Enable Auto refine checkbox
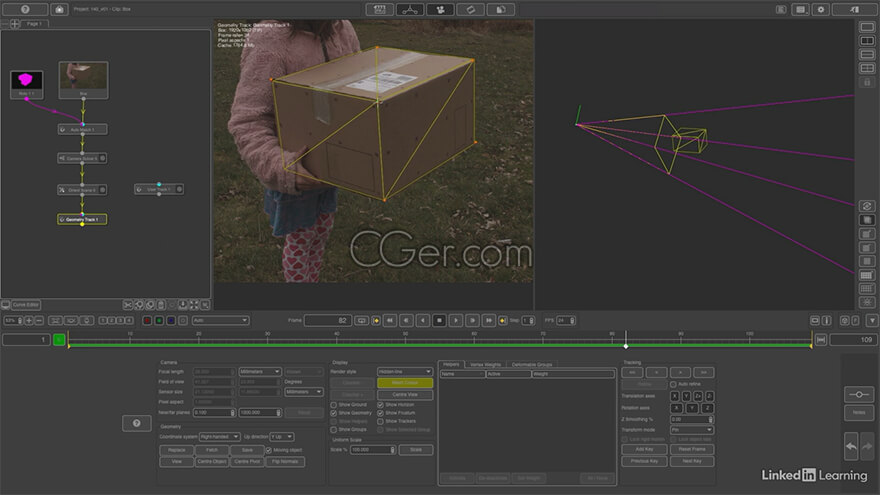Image resolution: width=880 pixels, height=495 pixels. coord(673,384)
